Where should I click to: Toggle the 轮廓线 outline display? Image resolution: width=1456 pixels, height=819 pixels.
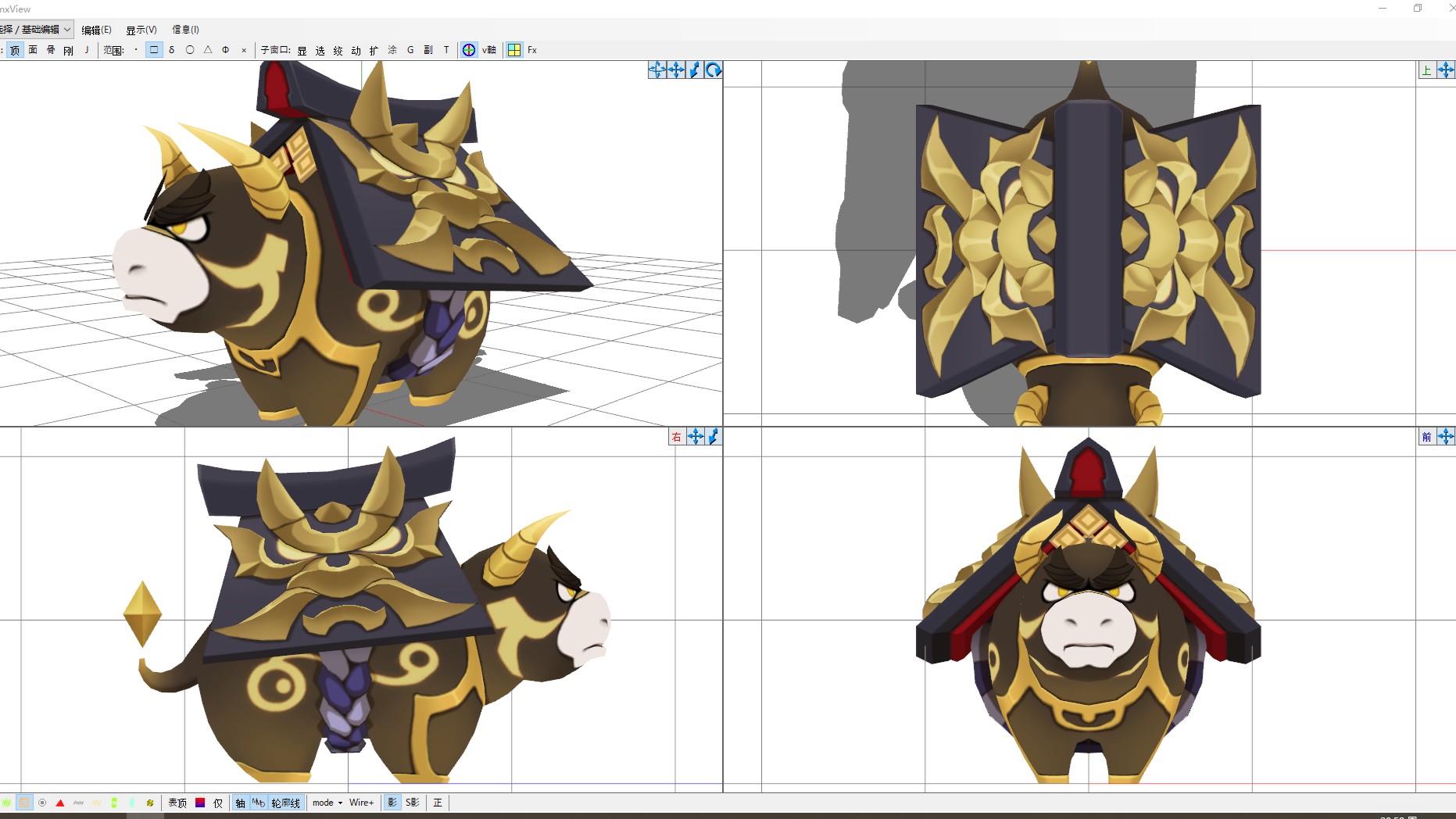[x=285, y=803]
